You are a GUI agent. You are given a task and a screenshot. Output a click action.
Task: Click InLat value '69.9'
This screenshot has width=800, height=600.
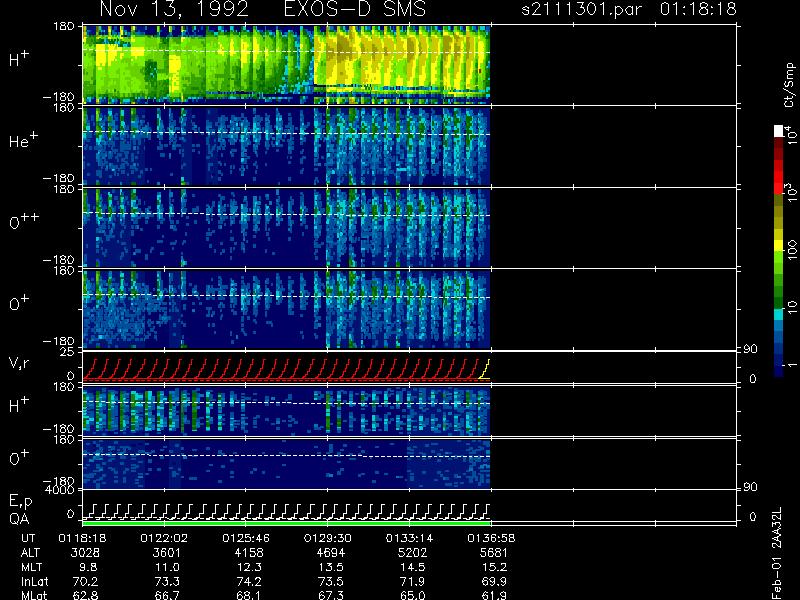point(494,581)
